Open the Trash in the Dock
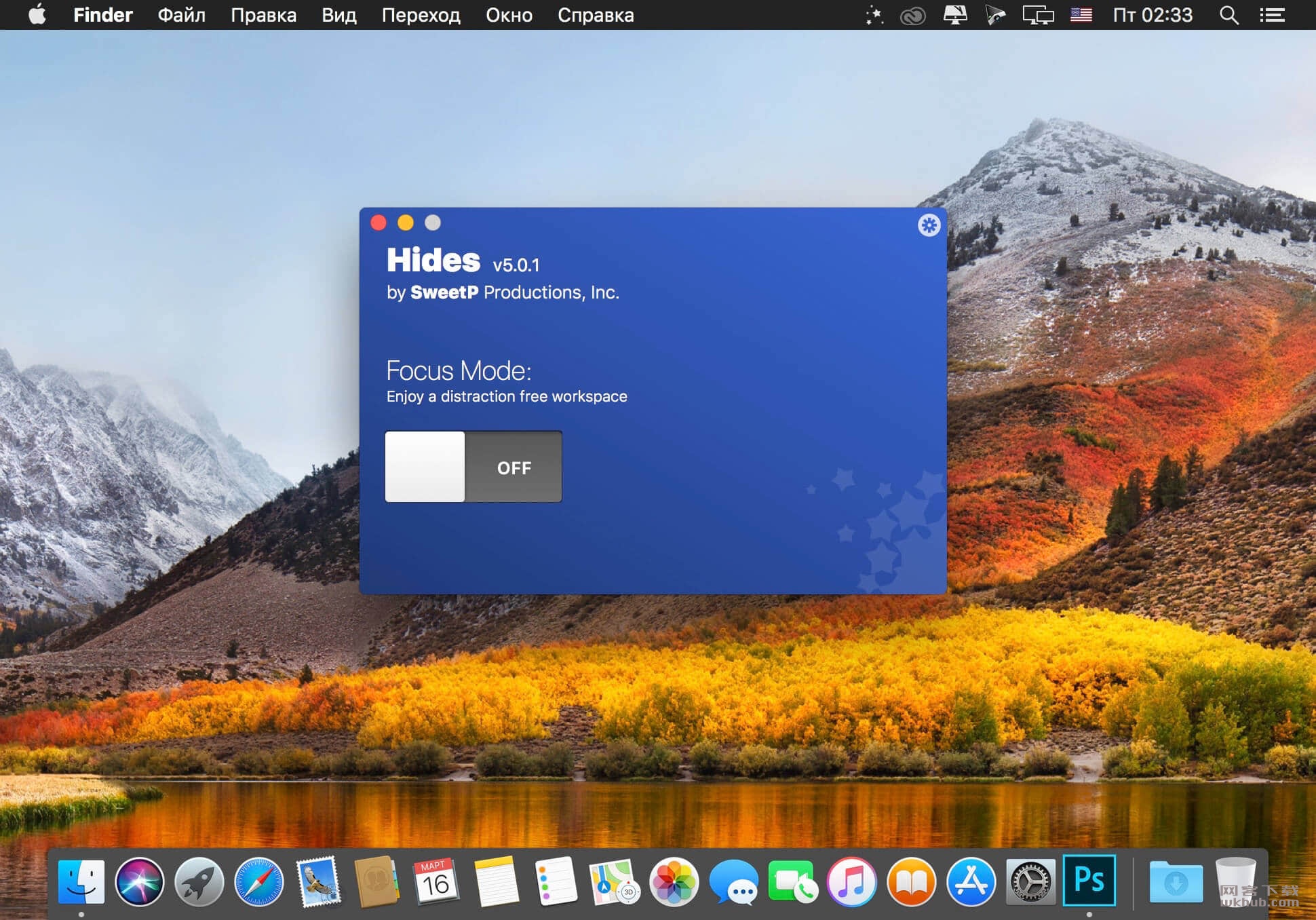This screenshot has height=920, width=1316. 1235,882
